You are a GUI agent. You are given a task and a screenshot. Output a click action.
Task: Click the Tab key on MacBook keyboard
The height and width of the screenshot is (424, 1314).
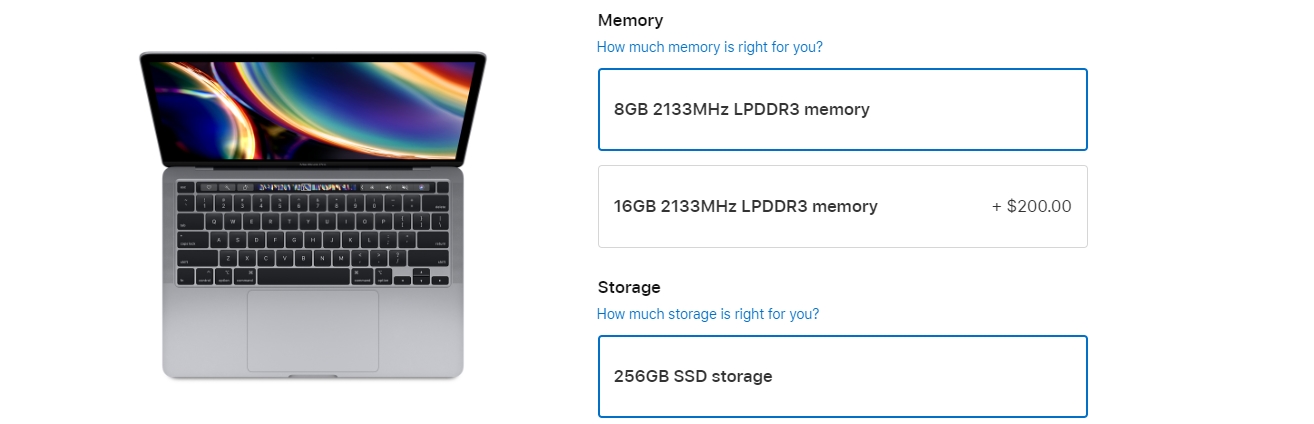pos(188,221)
